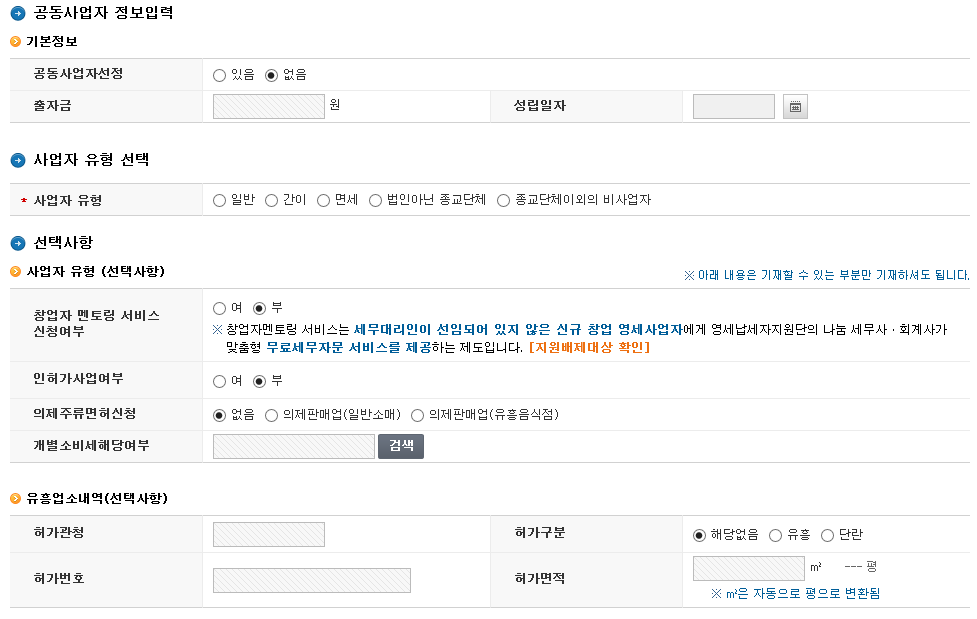Choose 간이 as 사업자 유형
The height and width of the screenshot is (619, 977).
click(x=271, y=201)
